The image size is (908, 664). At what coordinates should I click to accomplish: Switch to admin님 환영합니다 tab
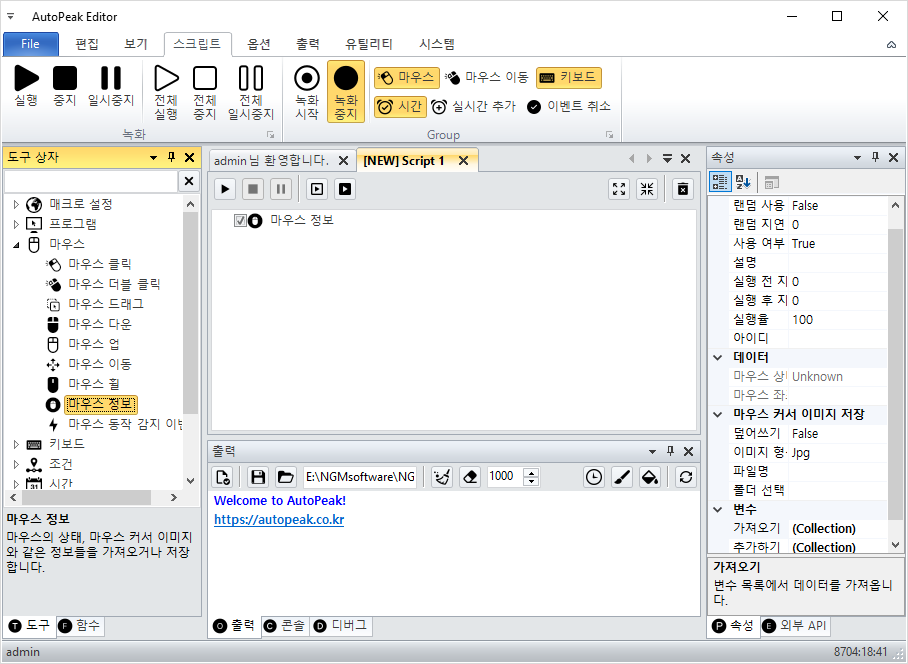coord(271,160)
